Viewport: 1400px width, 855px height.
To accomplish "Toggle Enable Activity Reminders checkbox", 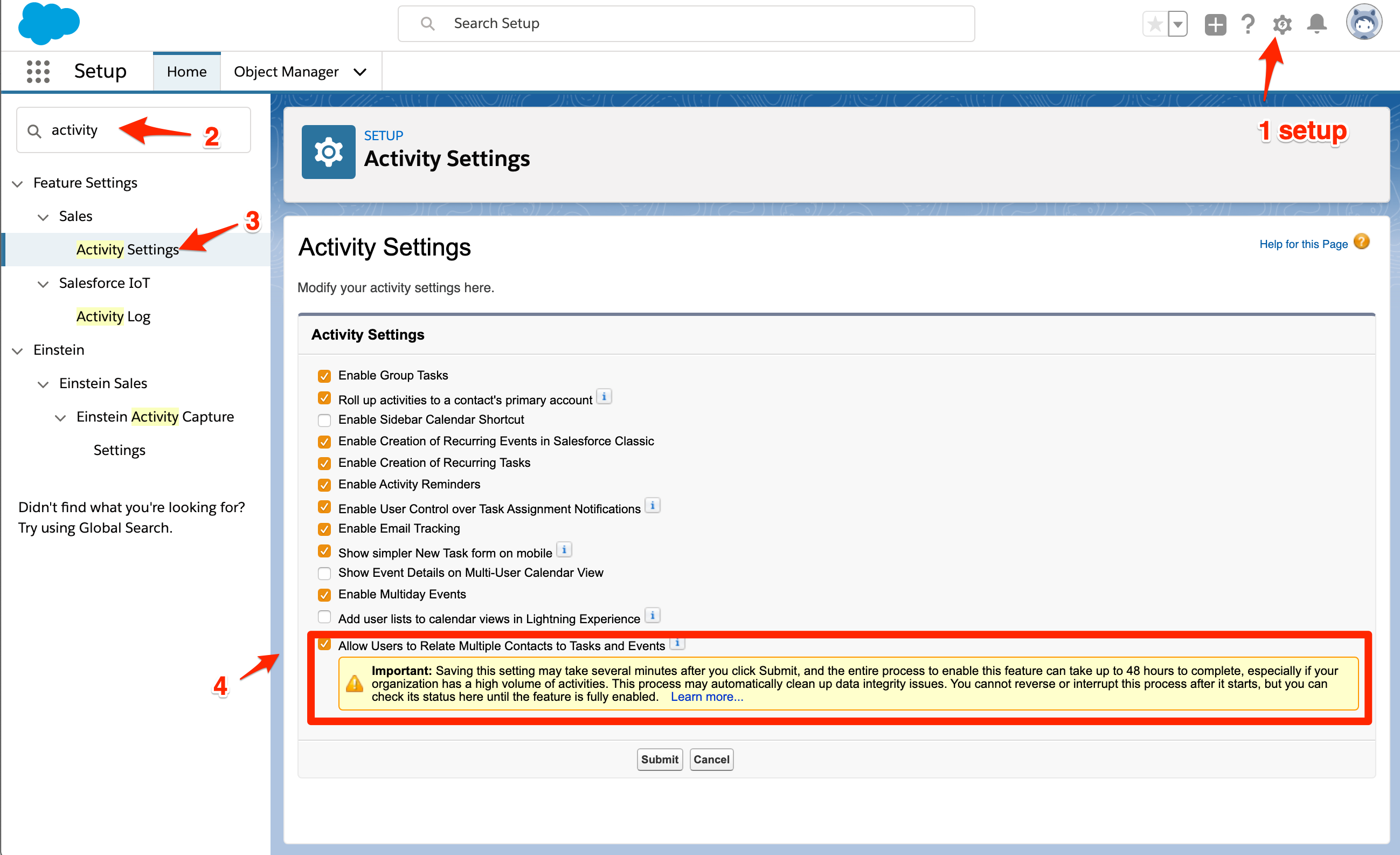I will coord(324,485).
